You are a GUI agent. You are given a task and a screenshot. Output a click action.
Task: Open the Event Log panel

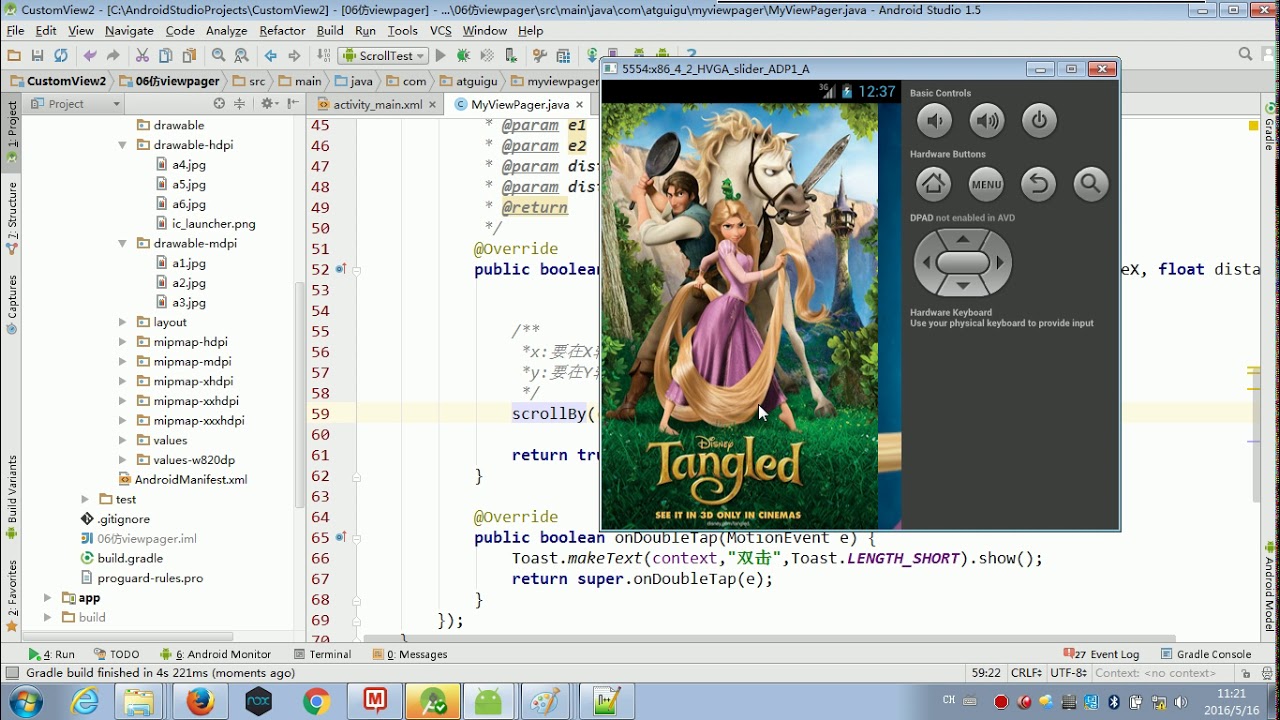[1113, 654]
